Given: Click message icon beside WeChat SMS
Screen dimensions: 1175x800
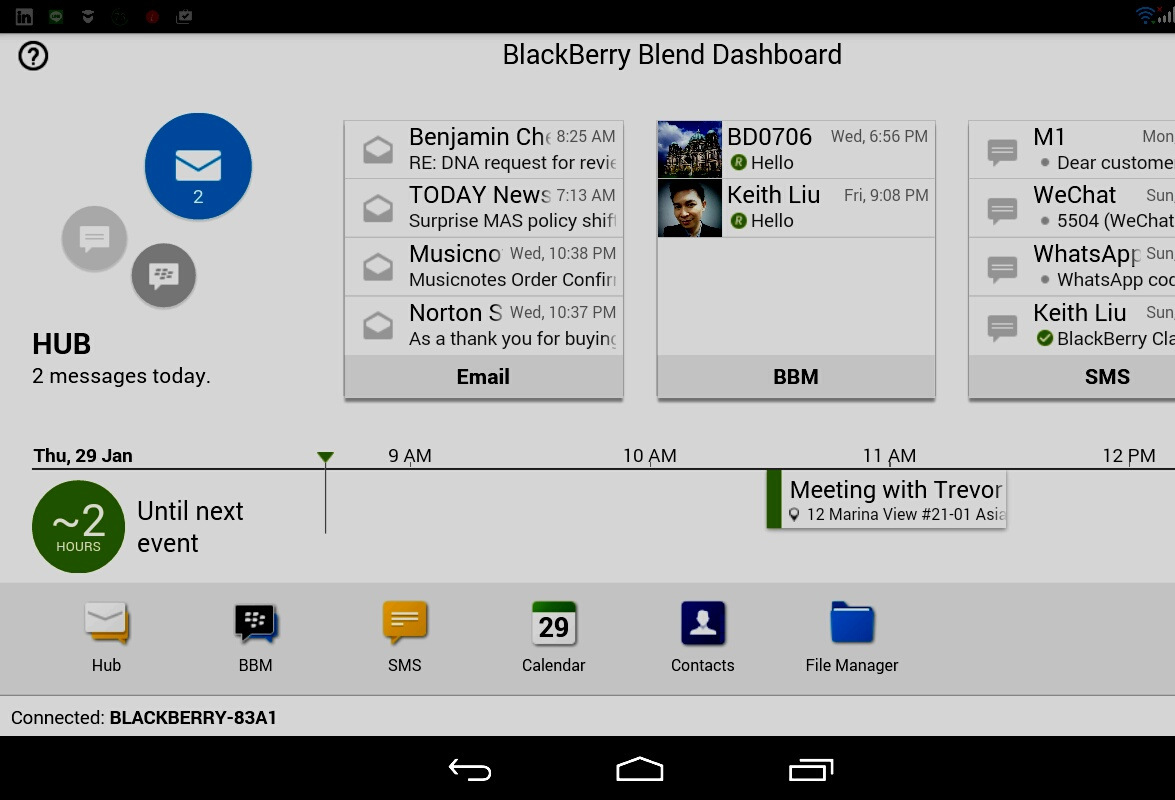Looking at the screenshot, I should [1002, 210].
